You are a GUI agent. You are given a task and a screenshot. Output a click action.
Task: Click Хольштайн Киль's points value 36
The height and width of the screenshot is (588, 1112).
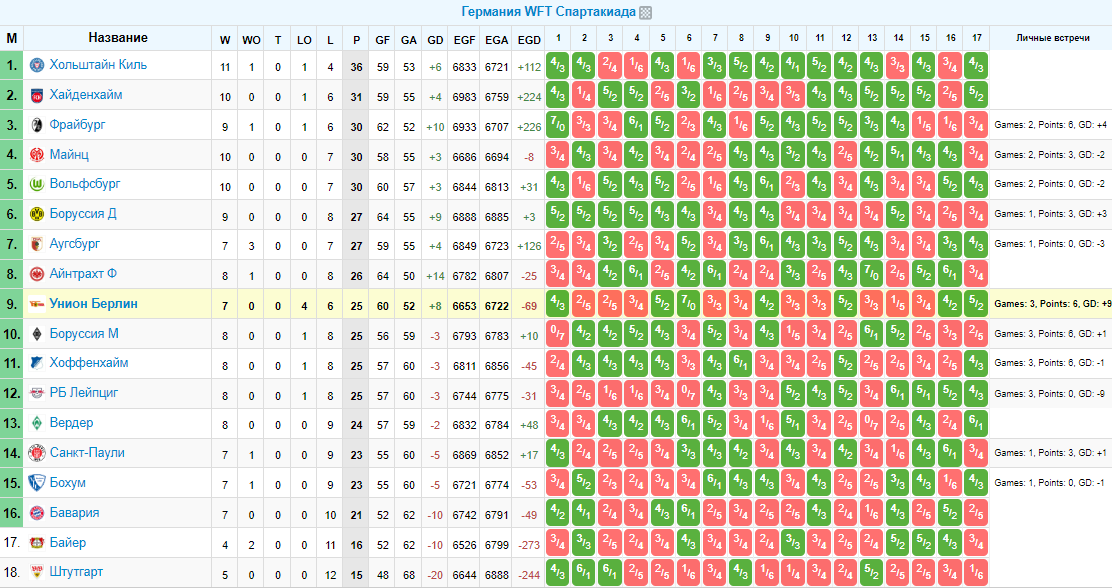pos(356,67)
